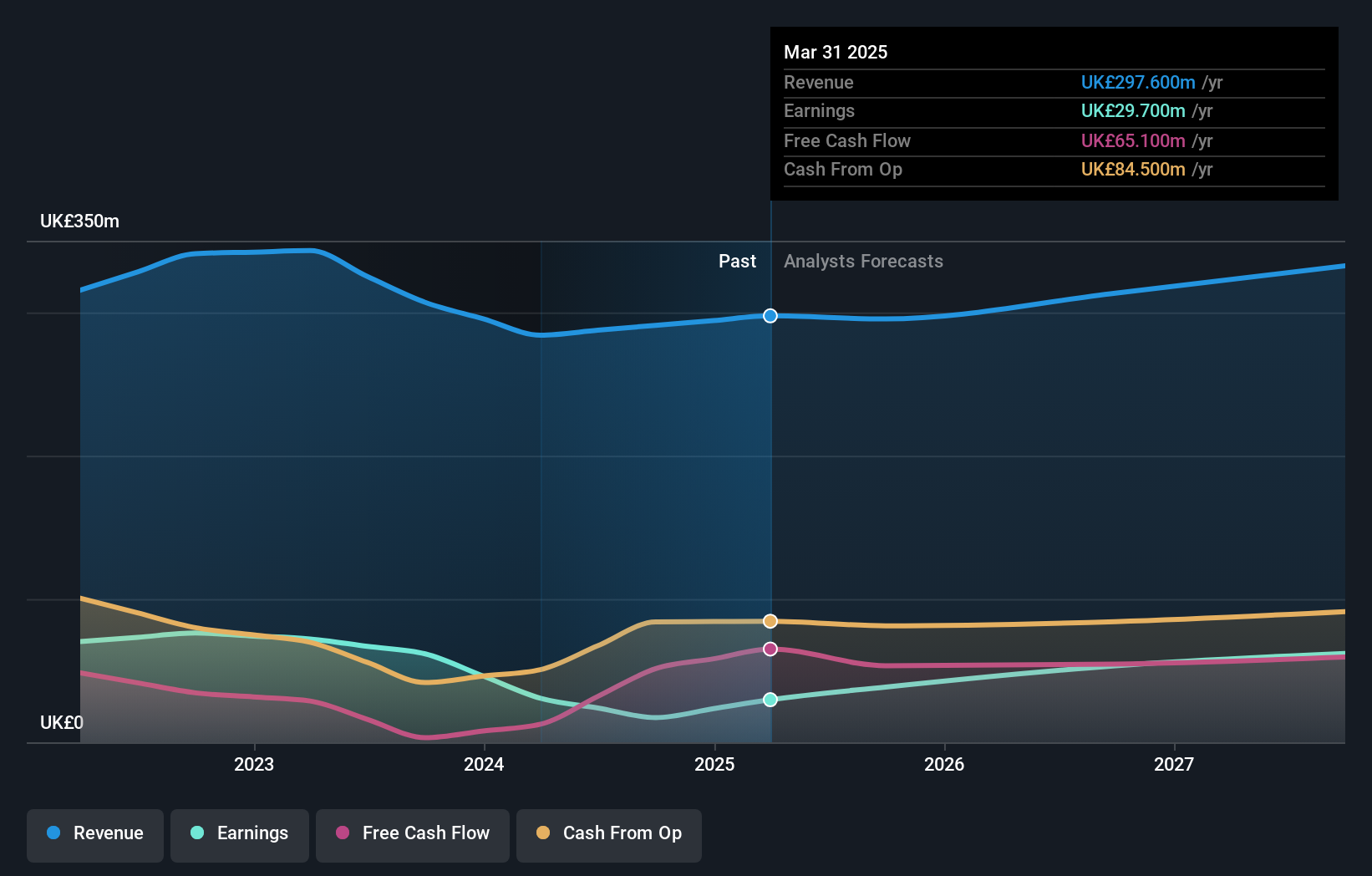Click the Earnings row label in the tooltip
Image resolution: width=1372 pixels, height=876 pixels.
point(820,111)
